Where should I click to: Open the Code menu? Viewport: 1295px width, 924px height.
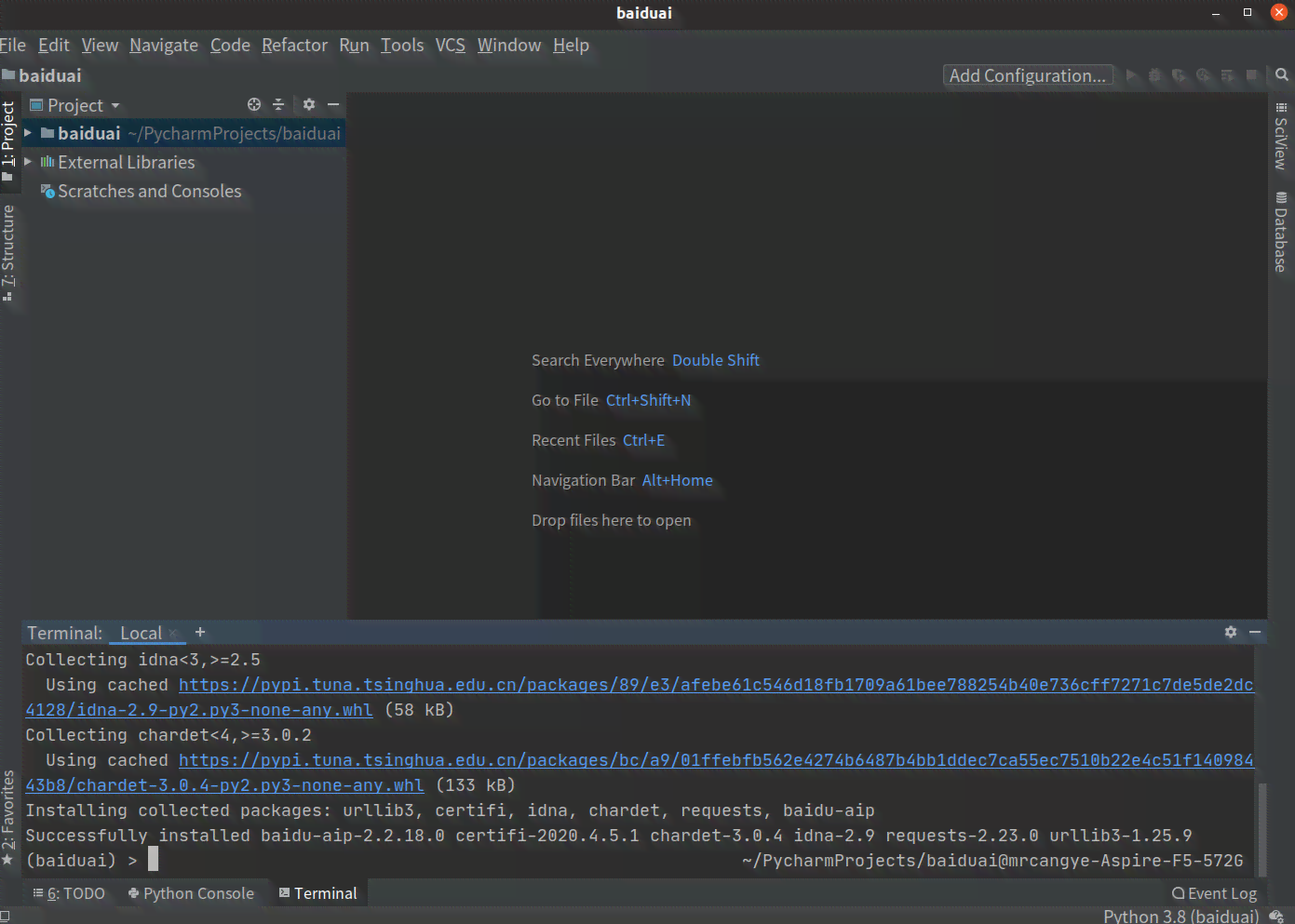tap(230, 45)
